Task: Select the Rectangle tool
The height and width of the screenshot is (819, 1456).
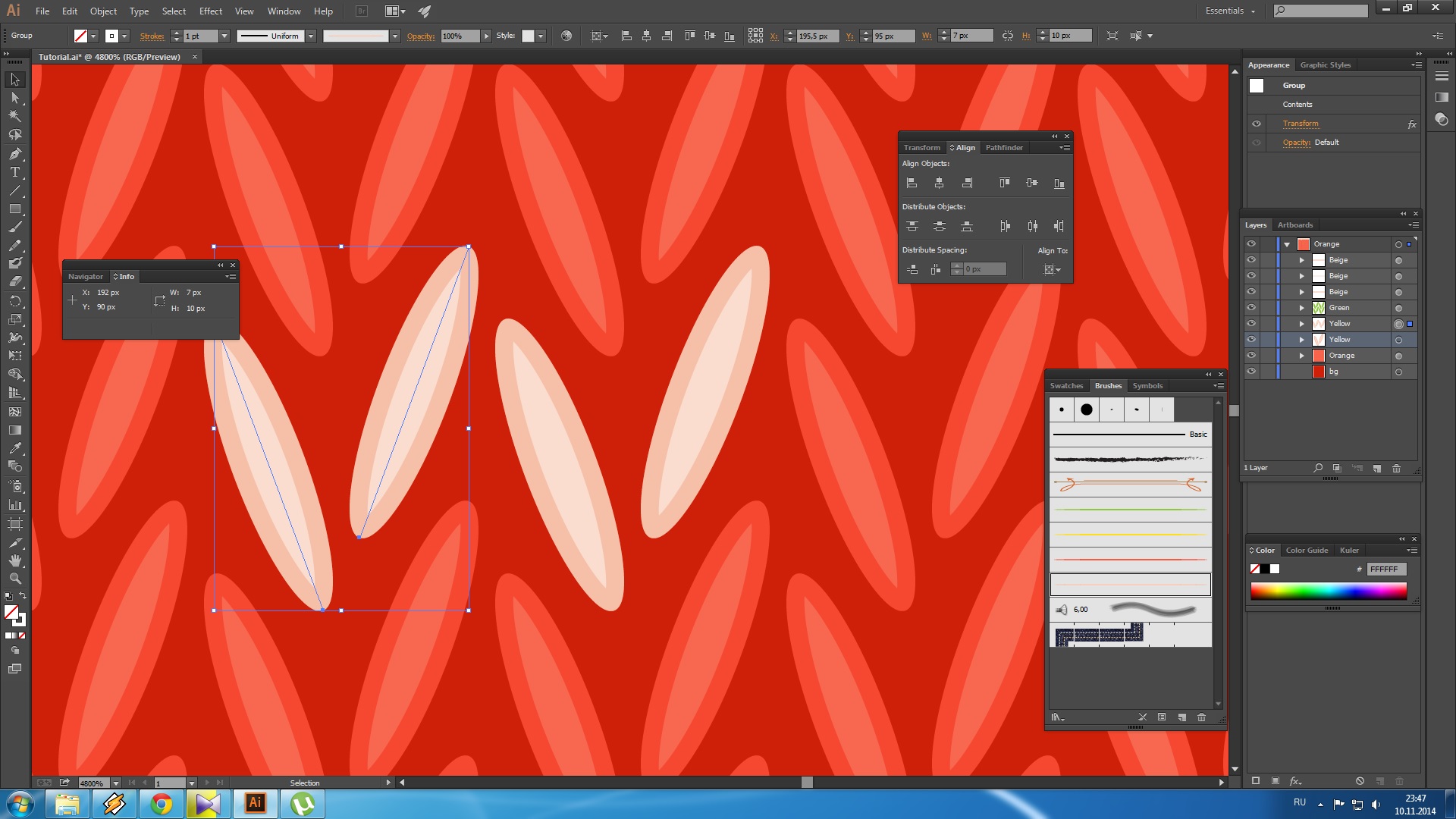Action: 14,209
